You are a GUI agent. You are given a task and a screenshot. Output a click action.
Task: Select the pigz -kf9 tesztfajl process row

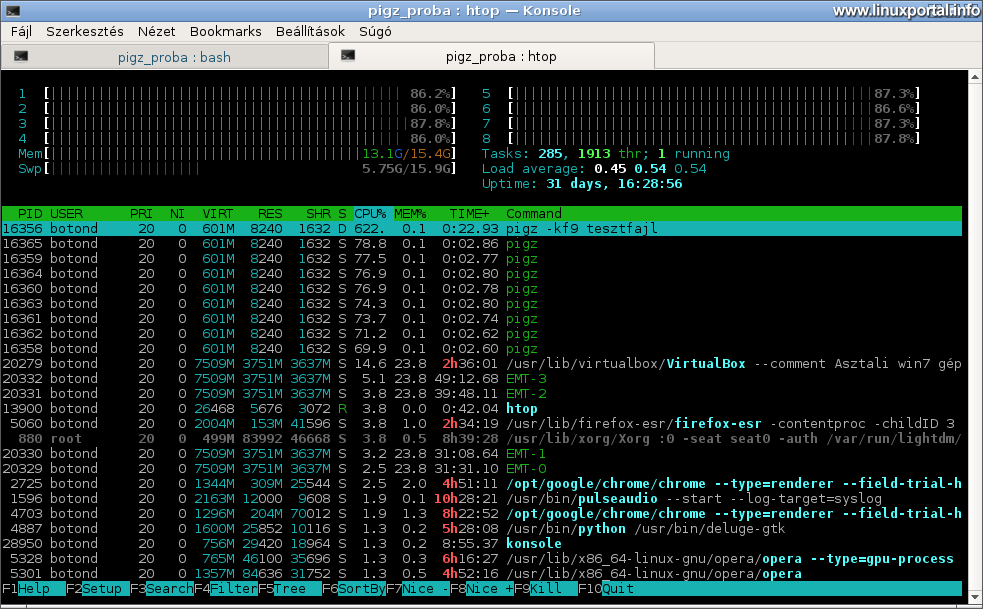[x=481, y=229]
